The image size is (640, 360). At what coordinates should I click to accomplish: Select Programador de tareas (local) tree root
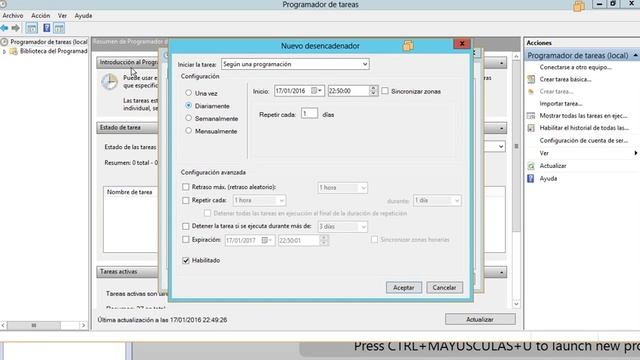[x=49, y=42]
